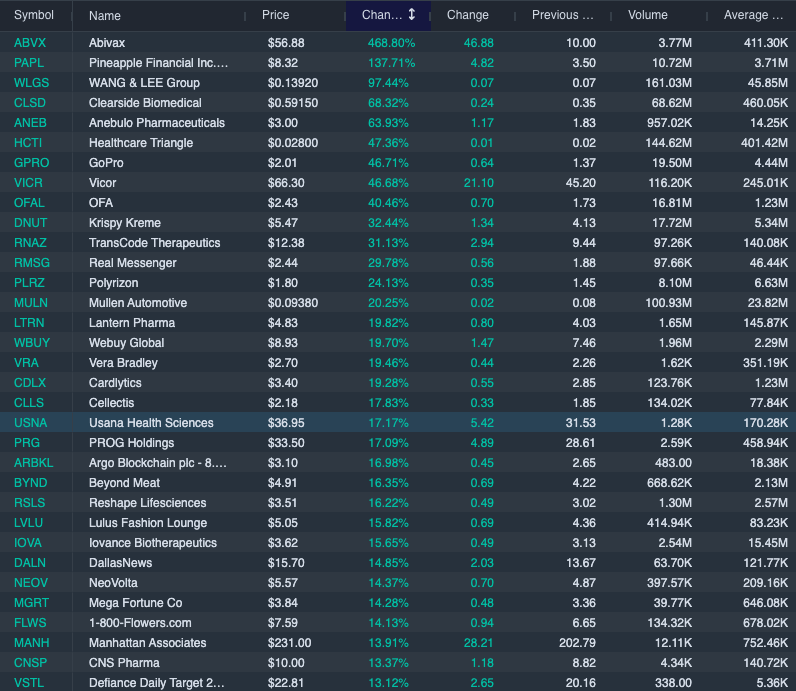Click the GoPro price $2.01
The width and height of the screenshot is (796, 691).
(x=282, y=162)
